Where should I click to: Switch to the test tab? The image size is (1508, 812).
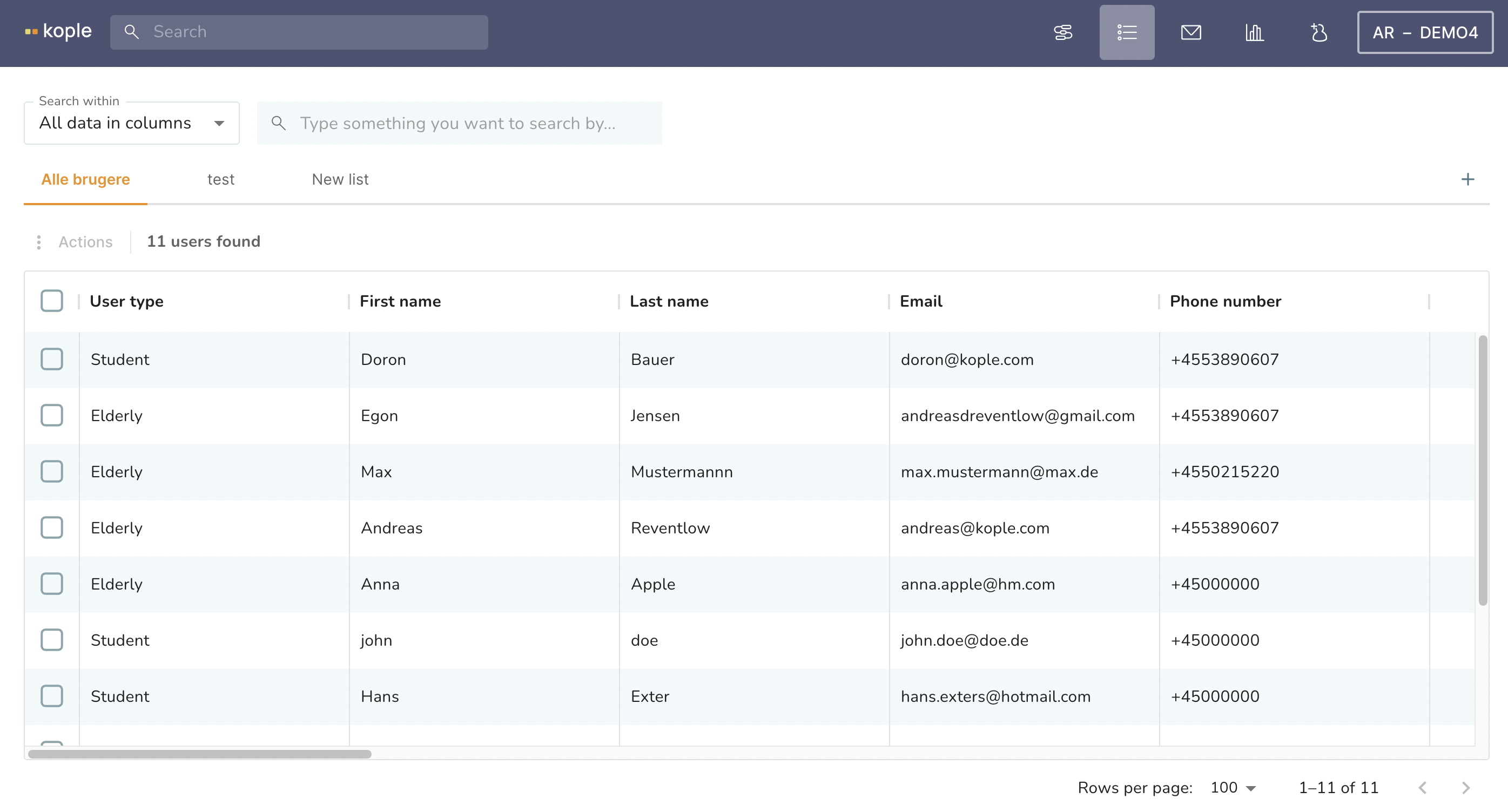click(221, 179)
